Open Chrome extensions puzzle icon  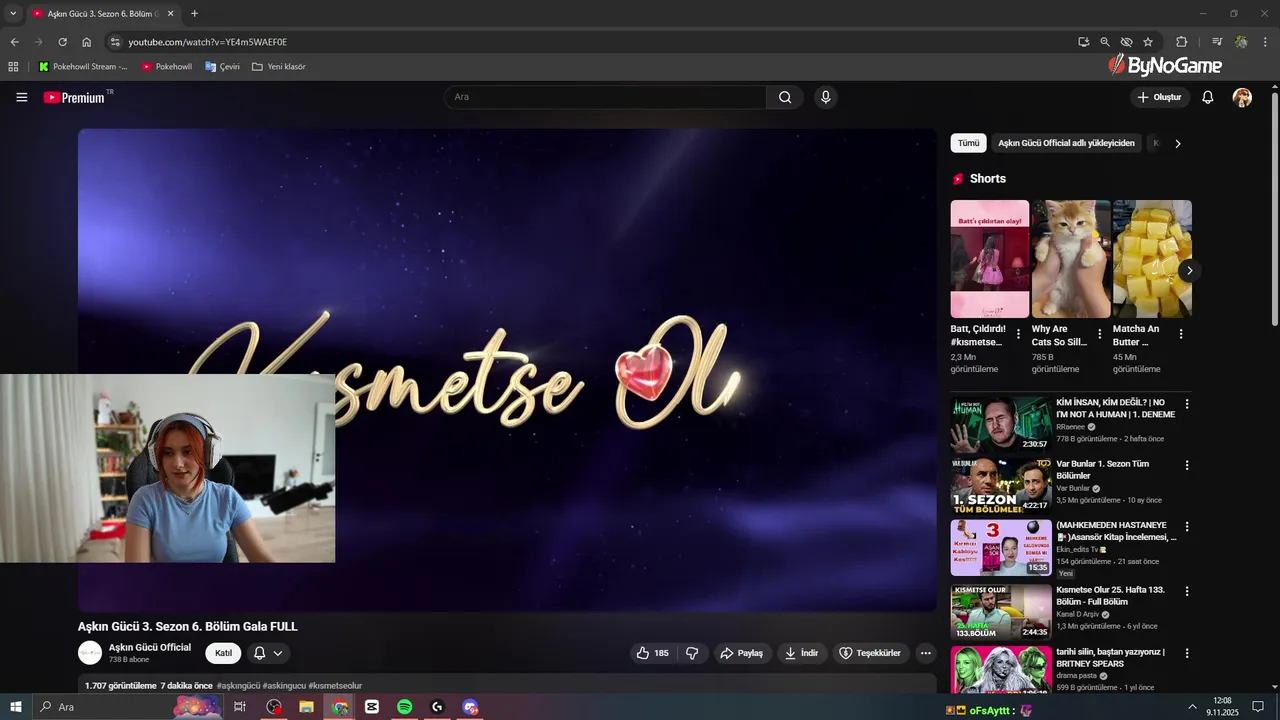click(x=1181, y=42)
